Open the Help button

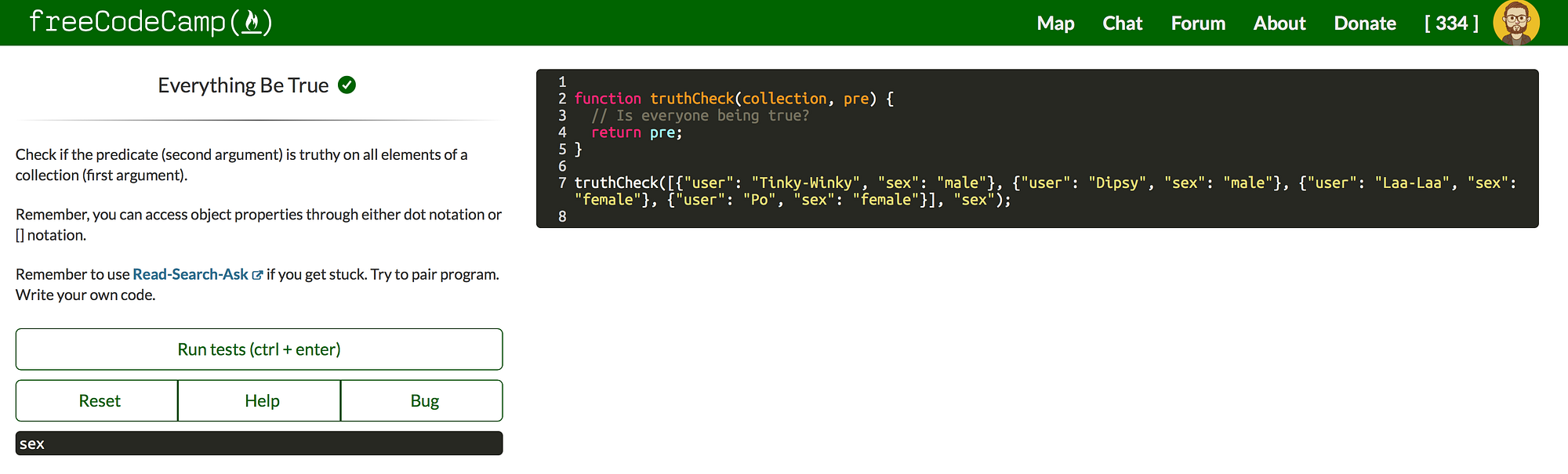tap(260, 400)
